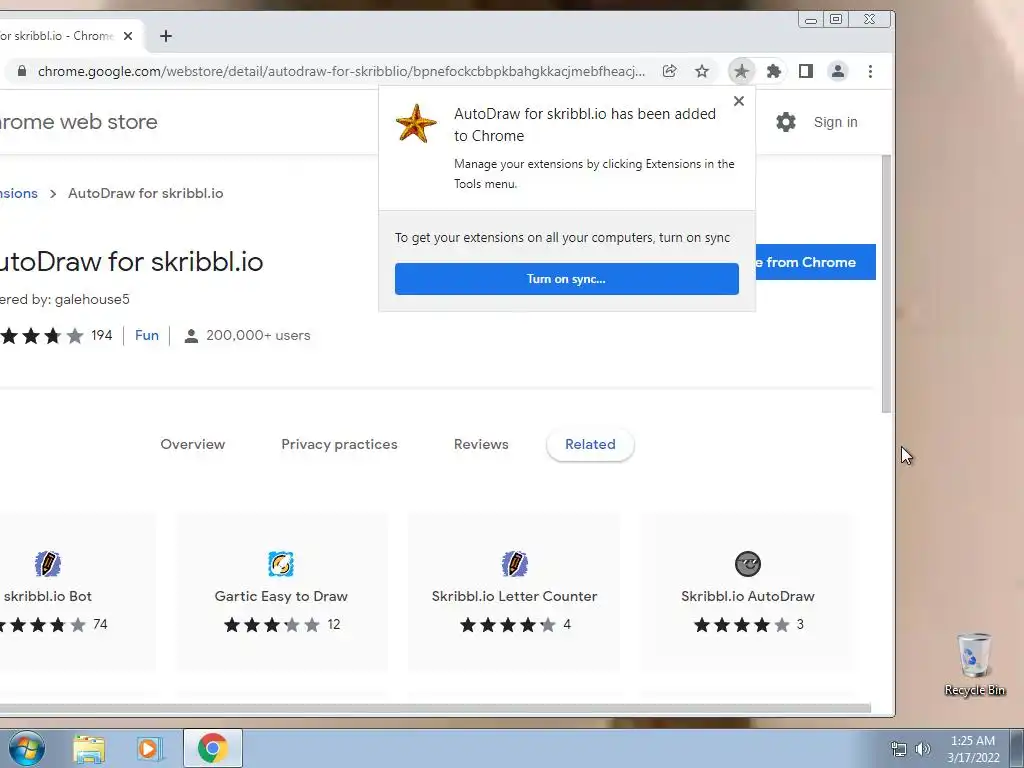Open Skribbl.io Letter Counter title
This screenshot has height=768, width=1024.
[515, 596]
